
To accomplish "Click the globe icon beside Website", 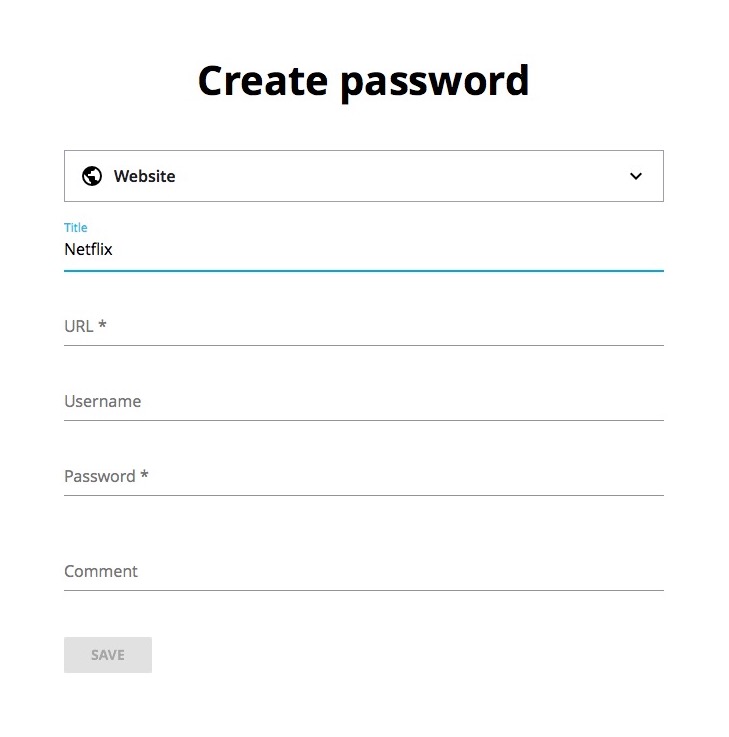I will tap(92, 176).
